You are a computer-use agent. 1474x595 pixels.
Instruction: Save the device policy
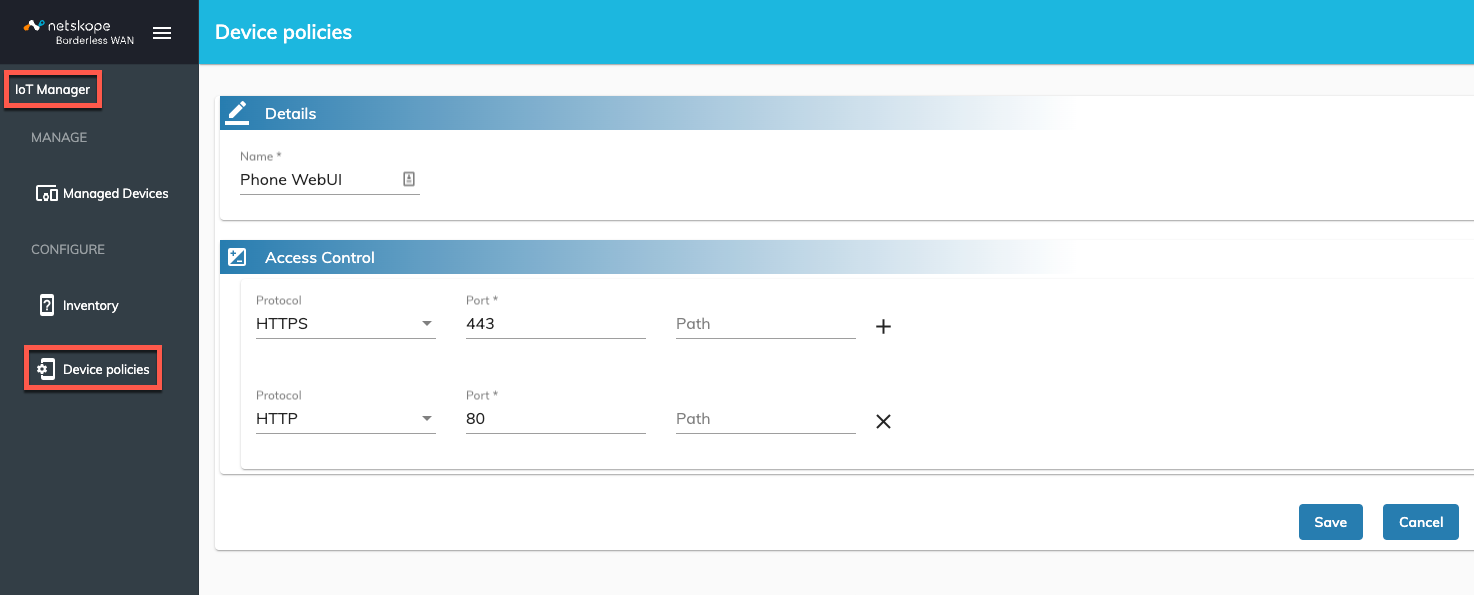pyautogui.click(x=1330, y=522)
